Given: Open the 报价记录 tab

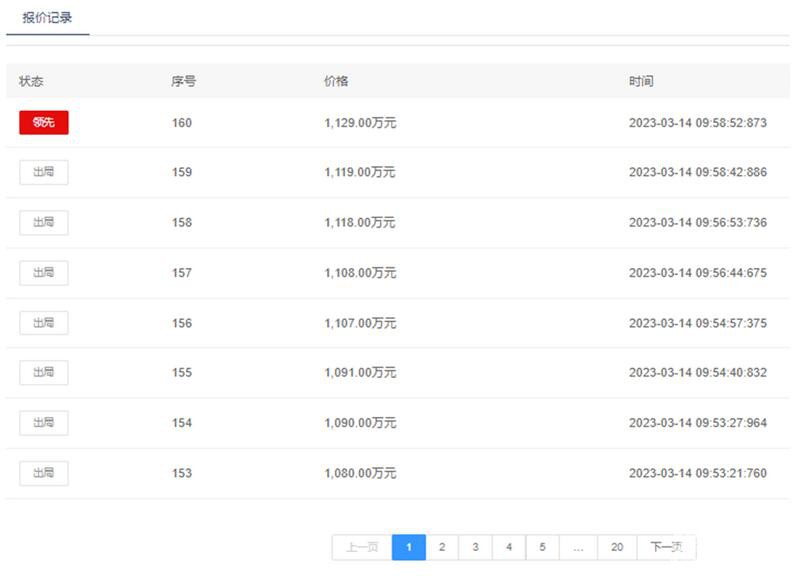Looking at the screenshot, I should pyautogui.click(x=47, y=18).
